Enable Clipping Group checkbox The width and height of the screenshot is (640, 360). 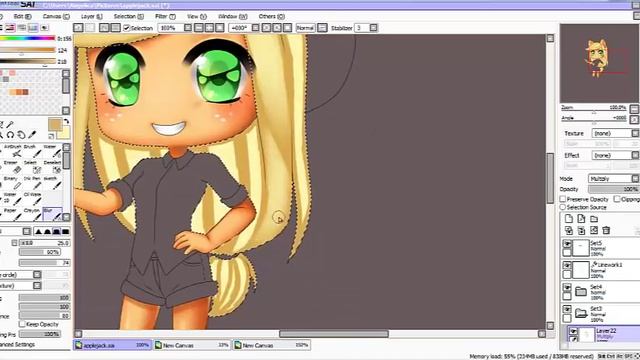[x=617, y=199]
